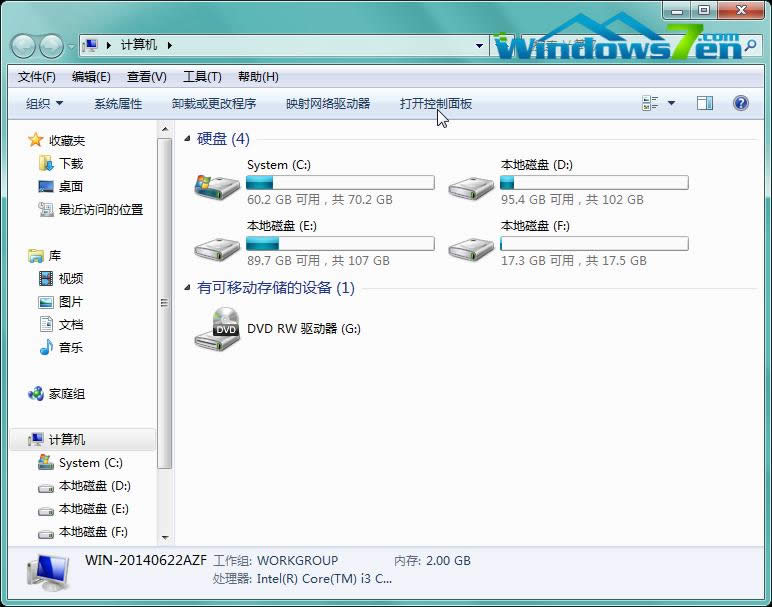Click the 库 libraries icon

coord(35,256)
